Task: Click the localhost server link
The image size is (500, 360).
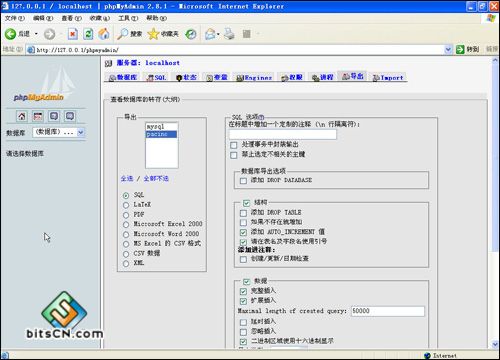Action: point(162,63)
